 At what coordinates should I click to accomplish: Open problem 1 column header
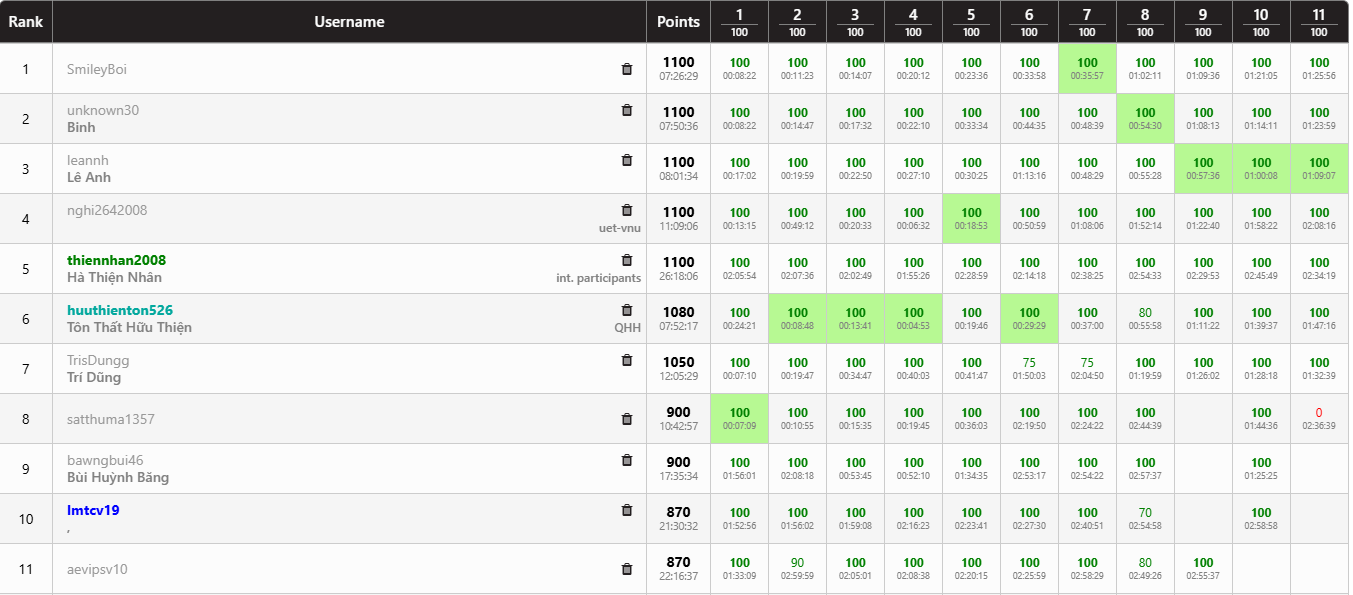pyautogui.click(x=740, y=15)
